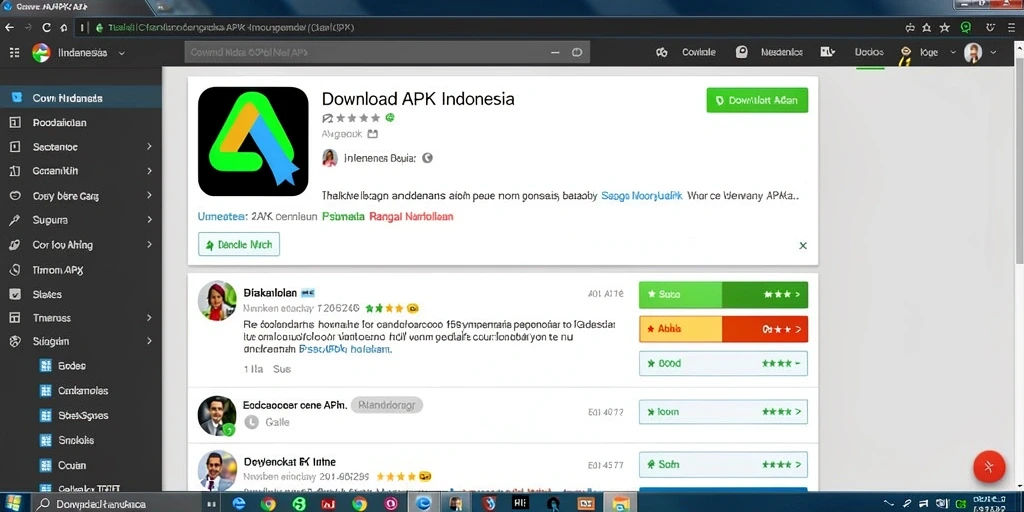Screen dimensions: 1024x512
Task: Open the user profile avatar in header
Action: pos(973,53)
